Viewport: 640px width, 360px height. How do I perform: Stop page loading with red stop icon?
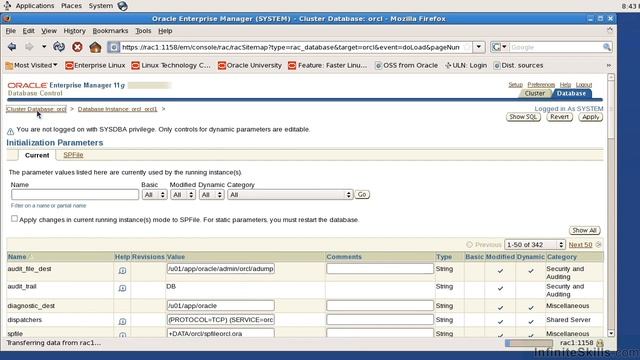tap(77, 47)
